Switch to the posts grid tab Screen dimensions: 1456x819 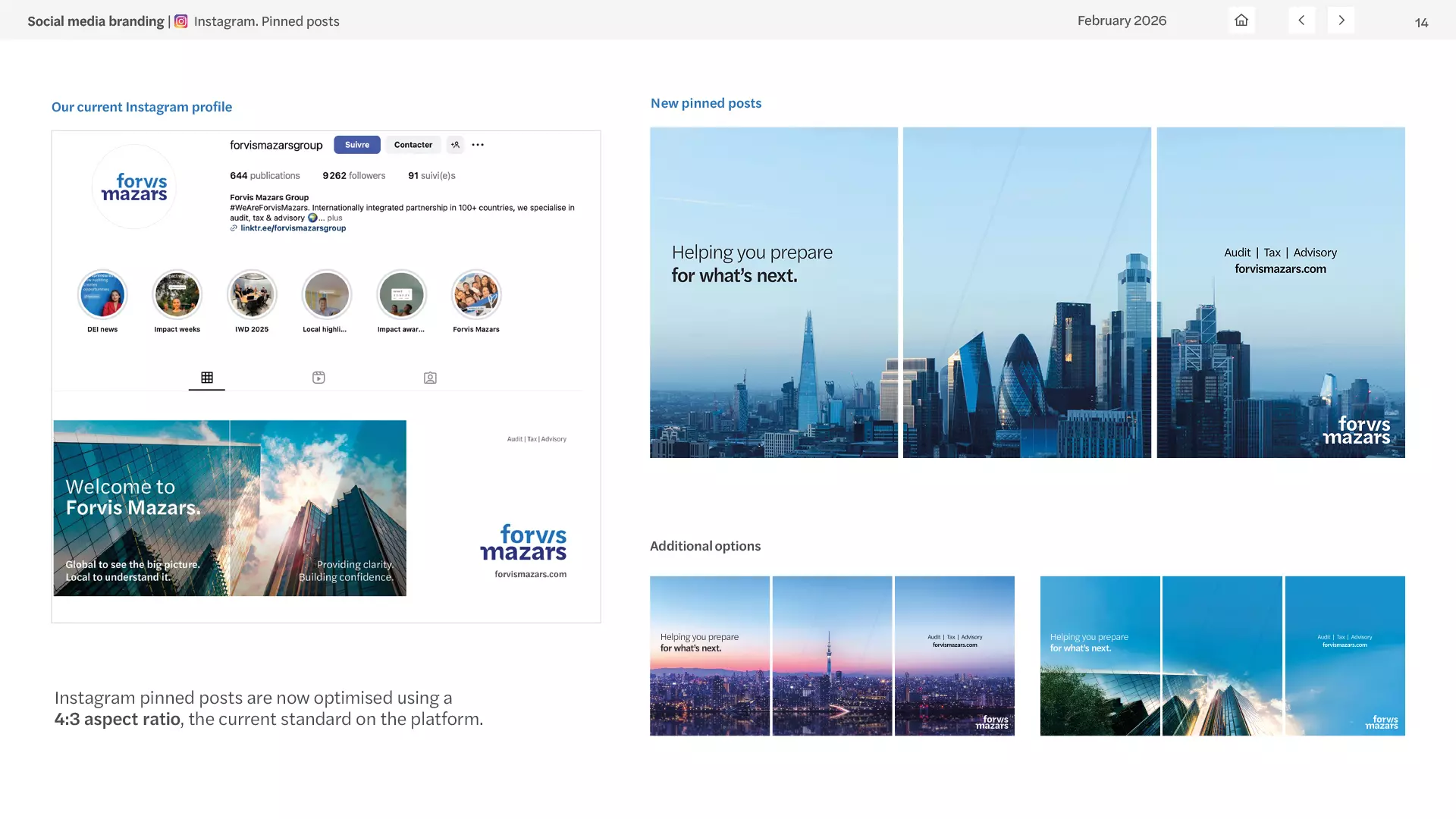(x=206, y=377)
